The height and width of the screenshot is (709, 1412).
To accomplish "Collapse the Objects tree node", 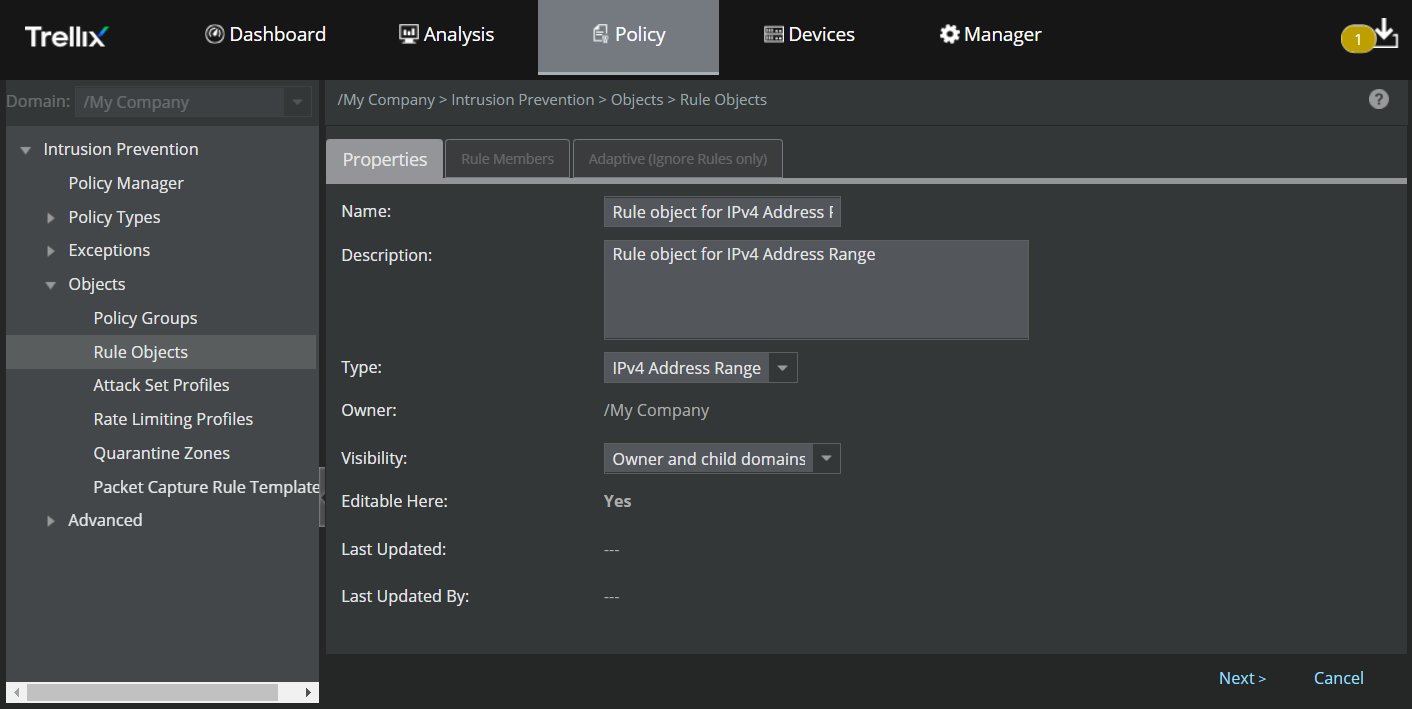I will [51, 285].
